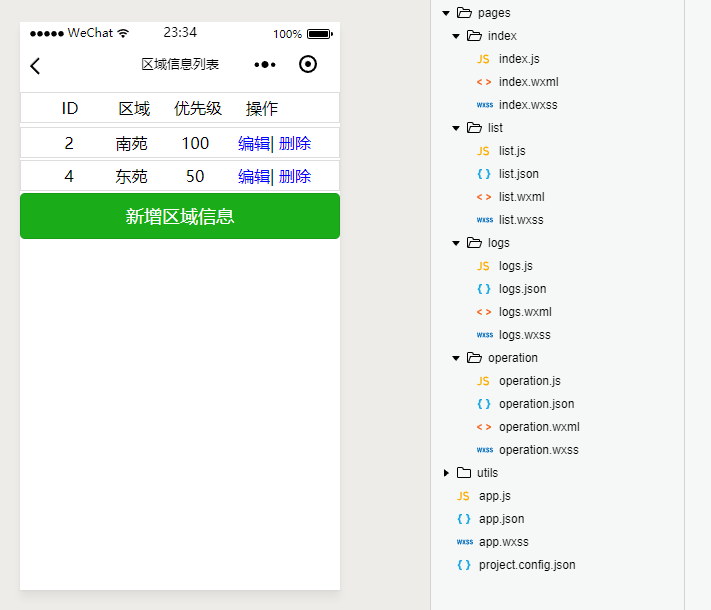
Task: Click the braces icon beside logs.json
Action: [x=484, y=289]
